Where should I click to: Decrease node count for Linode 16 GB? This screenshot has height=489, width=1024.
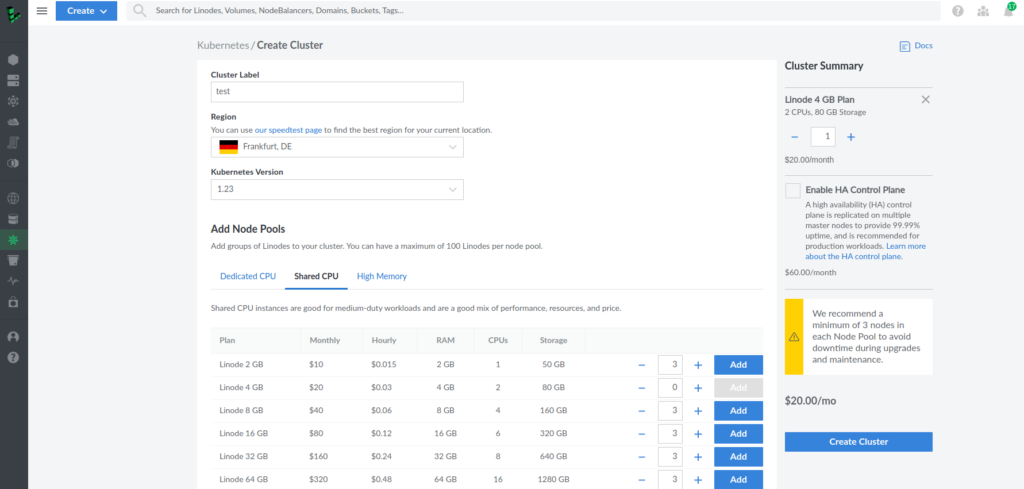tap(642, 434)
